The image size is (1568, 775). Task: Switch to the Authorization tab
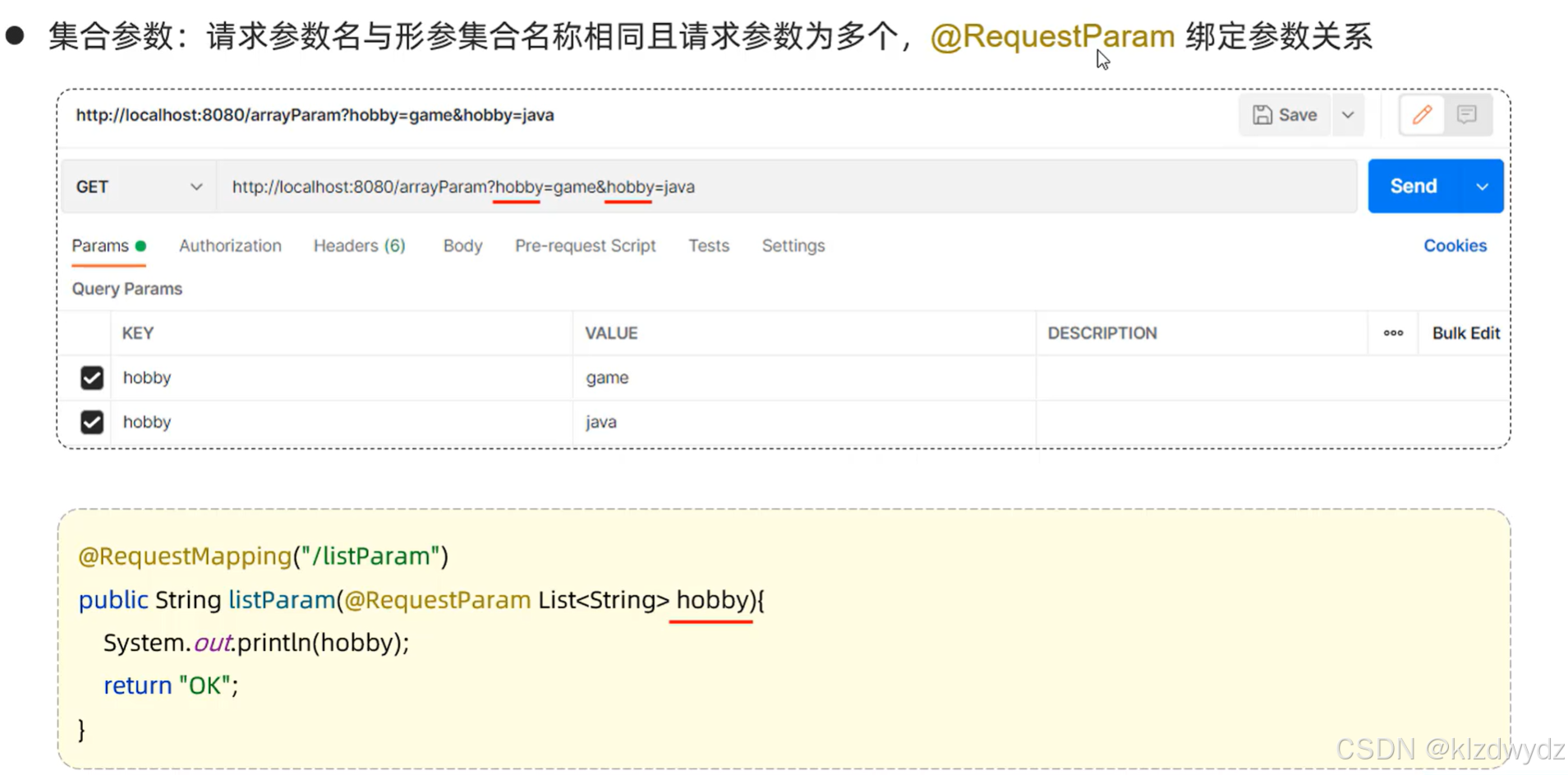click(x=230, y=245)
